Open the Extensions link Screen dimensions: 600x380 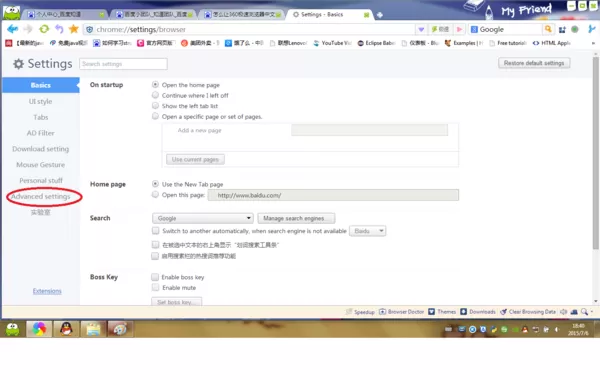[x=47, y=291]
